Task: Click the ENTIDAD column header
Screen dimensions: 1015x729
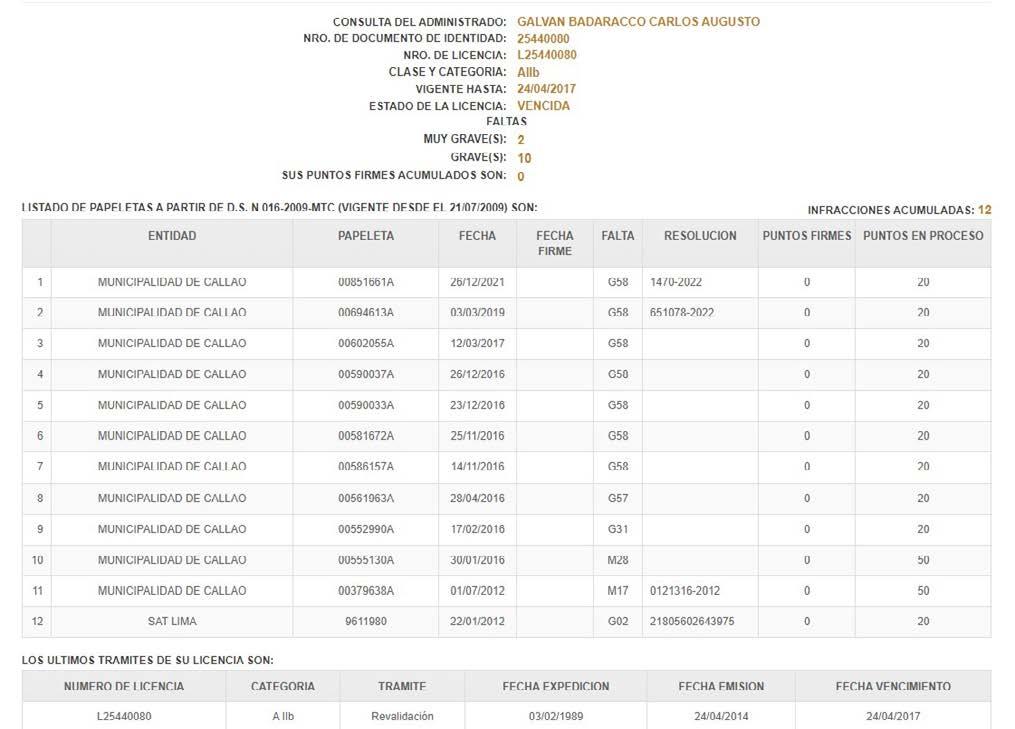Action: click(172, 236)
